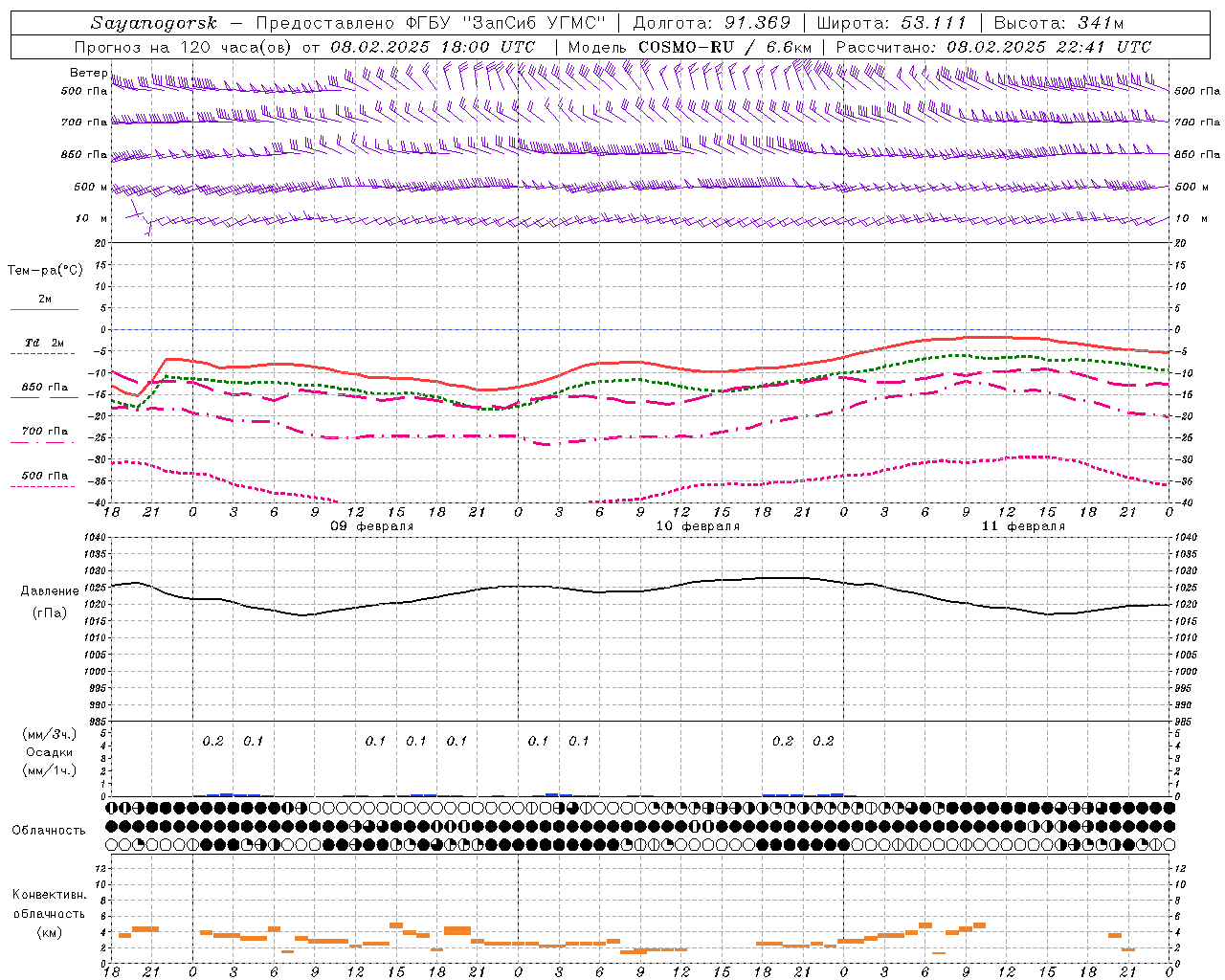
Task: Click the Sayanogorsk station title
Action: tap(154, 23)
